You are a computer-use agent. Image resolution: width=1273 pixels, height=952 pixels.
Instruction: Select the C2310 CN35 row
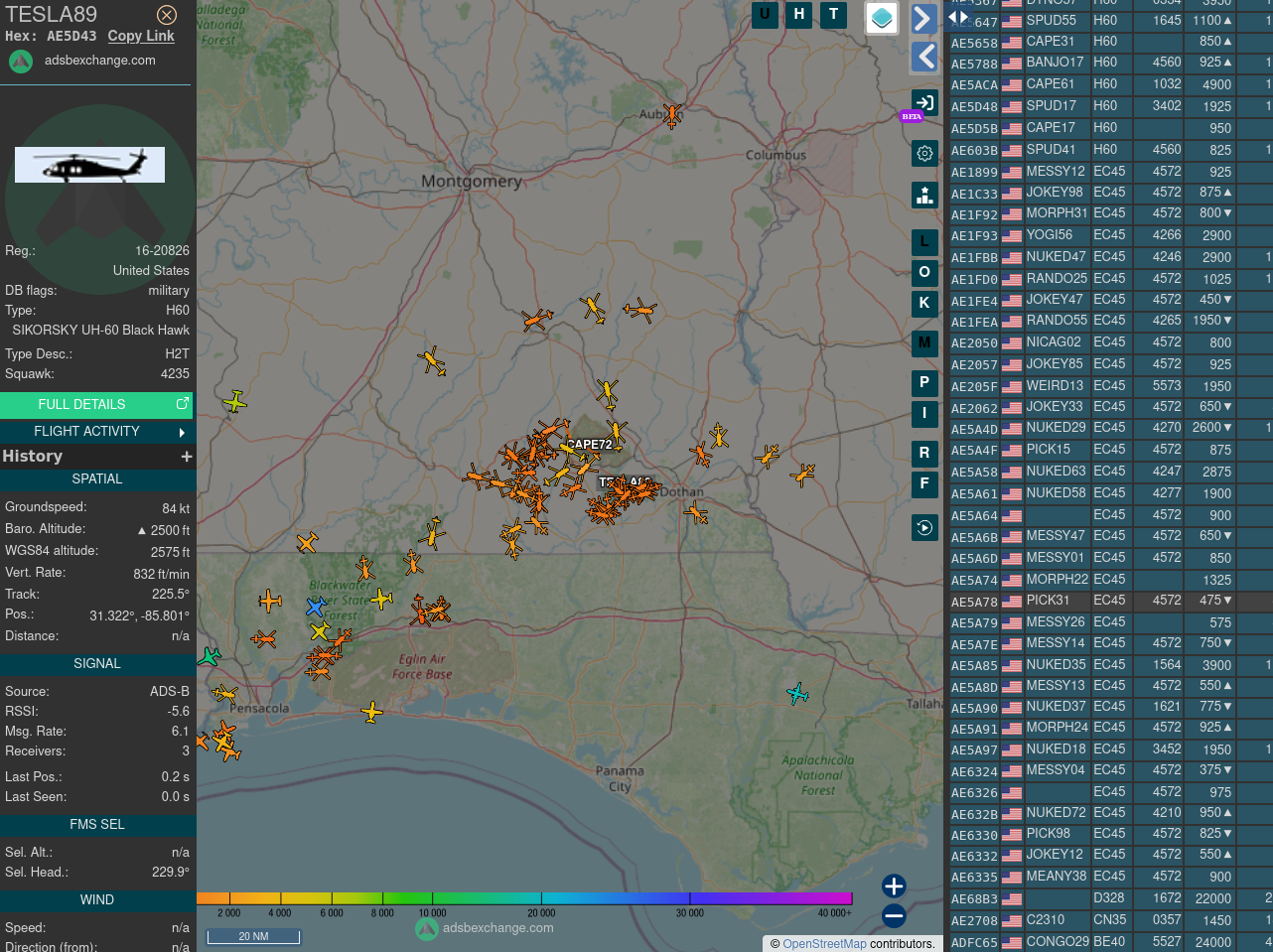(1110, 920)
